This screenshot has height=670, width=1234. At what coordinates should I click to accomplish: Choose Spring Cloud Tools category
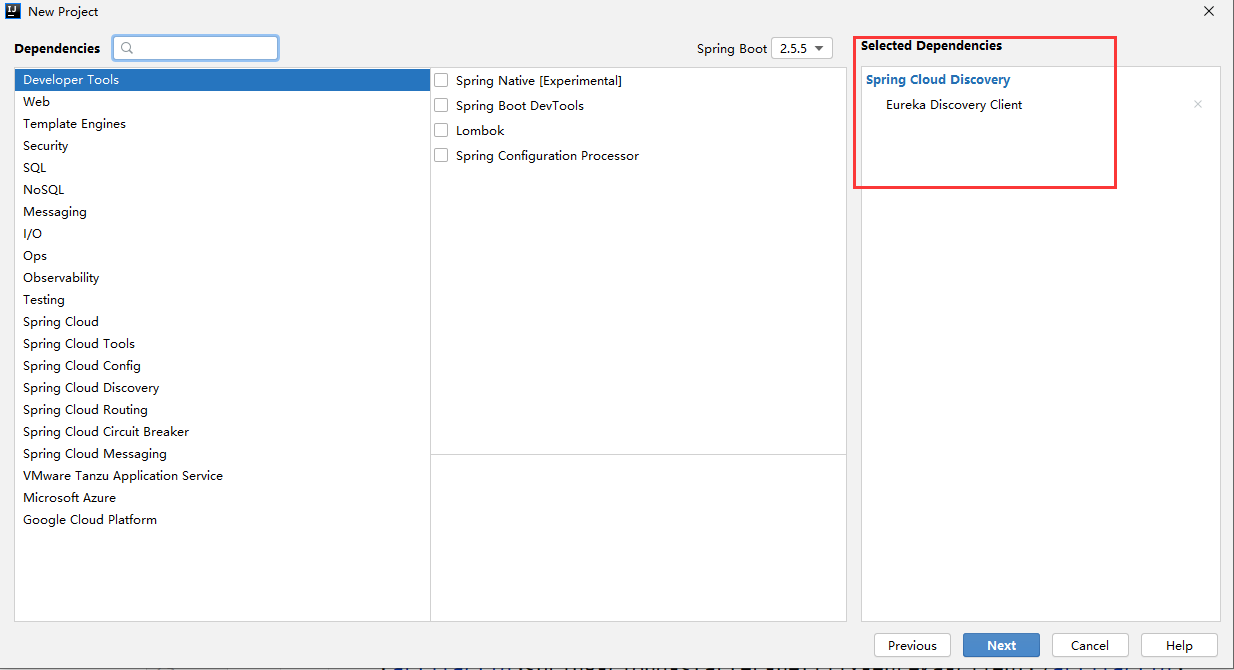[222, 344]
